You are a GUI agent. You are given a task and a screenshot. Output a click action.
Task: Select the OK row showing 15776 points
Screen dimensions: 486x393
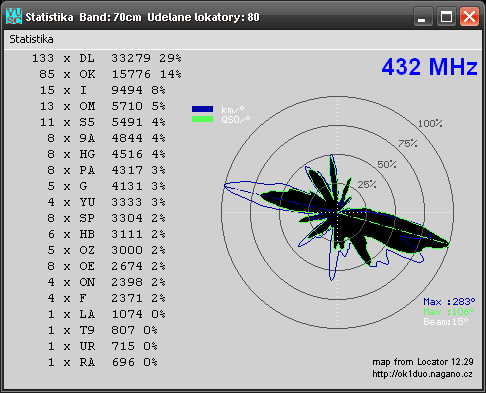coord(110,74)
